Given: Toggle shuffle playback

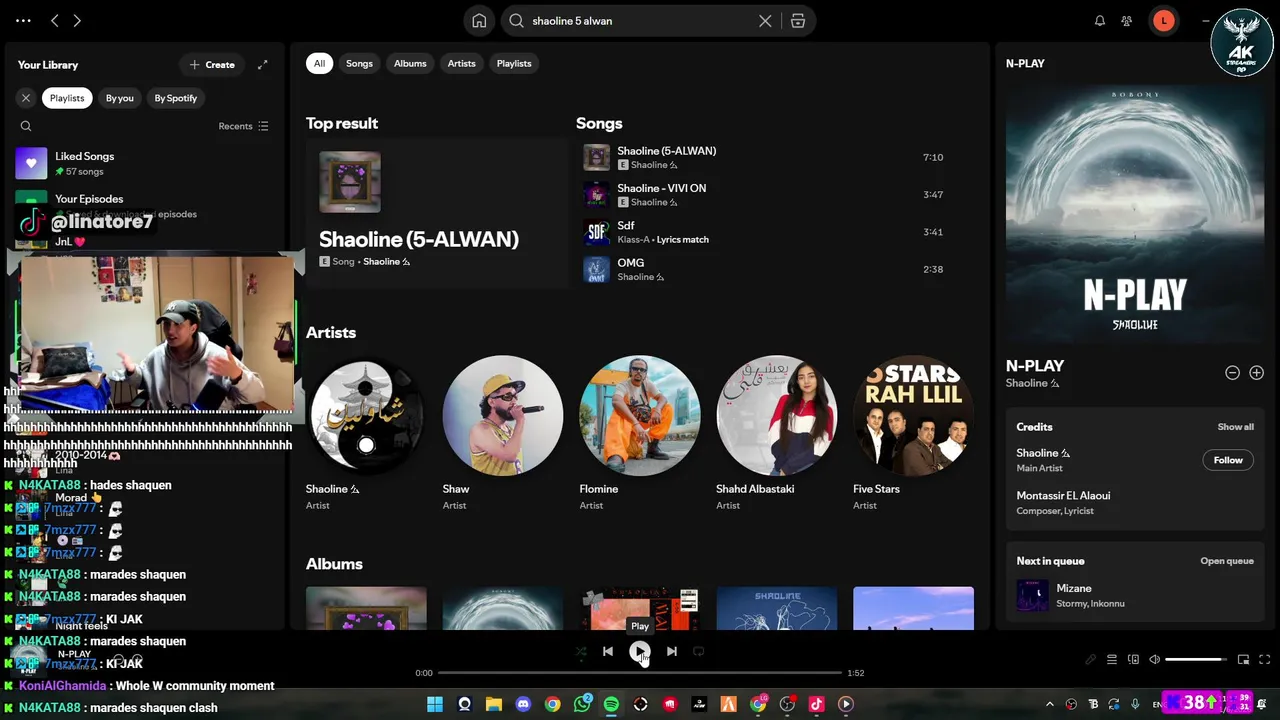Looking at the screenshot, I should pyautogui.click(x=580, y=652).
